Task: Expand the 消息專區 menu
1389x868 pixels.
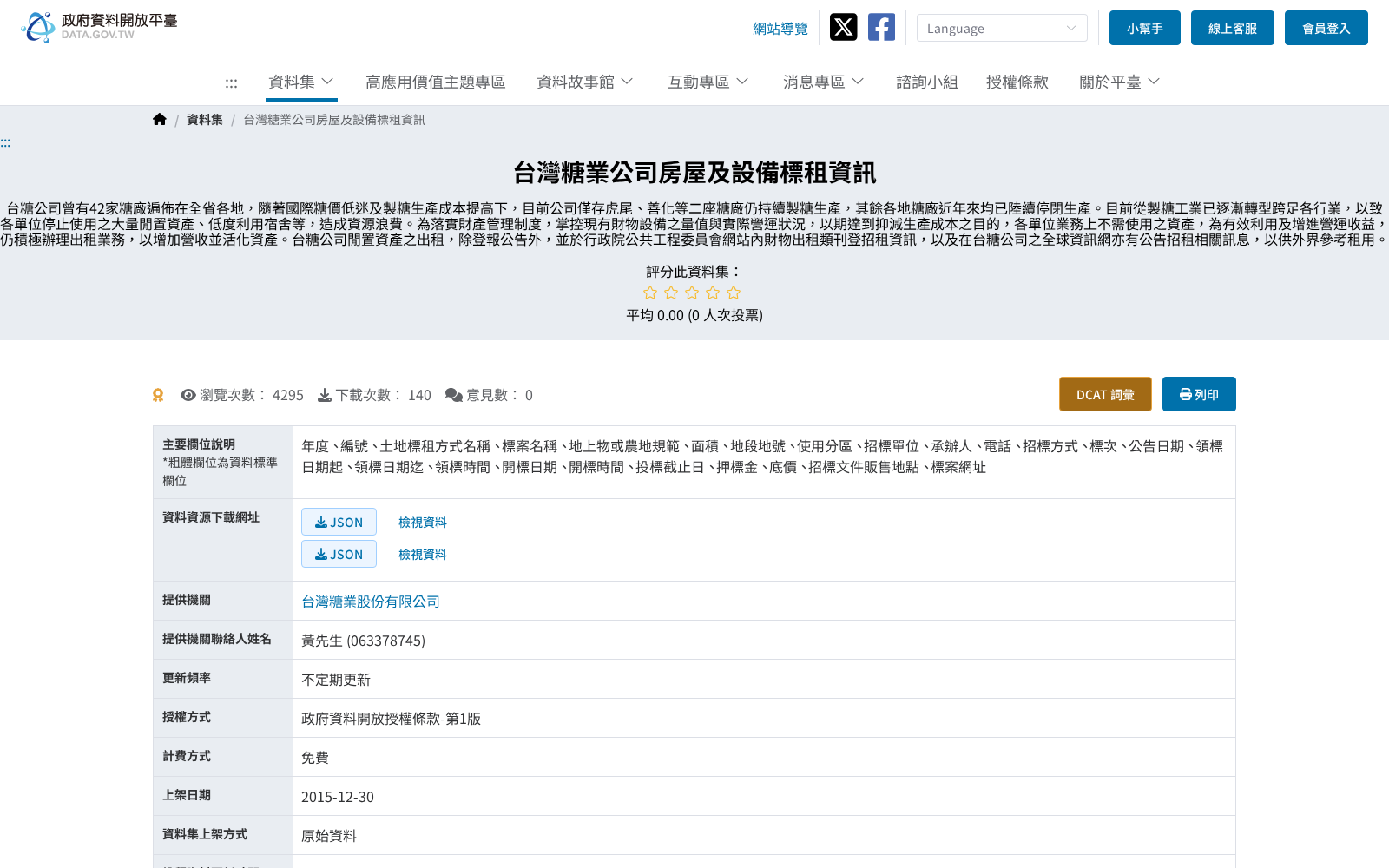Action: [824, 82]
